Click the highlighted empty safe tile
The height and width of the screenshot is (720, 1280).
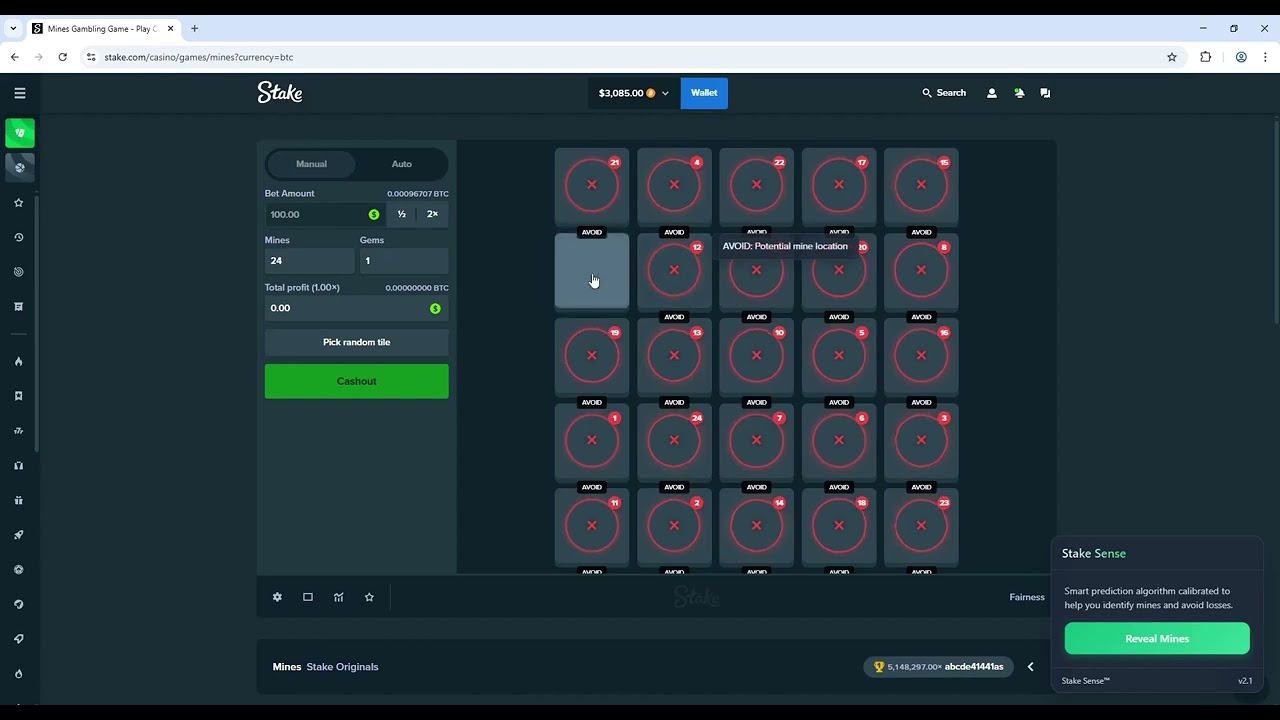592,270
